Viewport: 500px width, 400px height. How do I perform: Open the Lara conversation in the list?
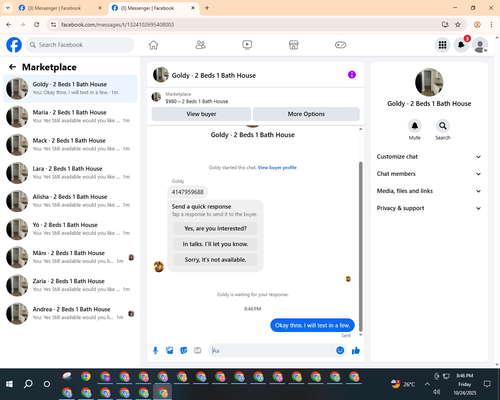[70, 173]
